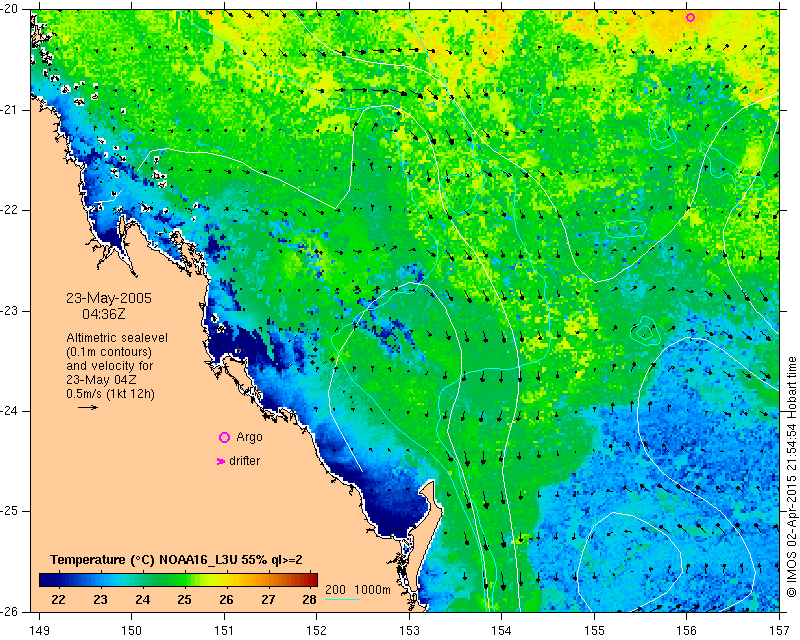Click the "drifter" legend label

(x=244, y=461)
